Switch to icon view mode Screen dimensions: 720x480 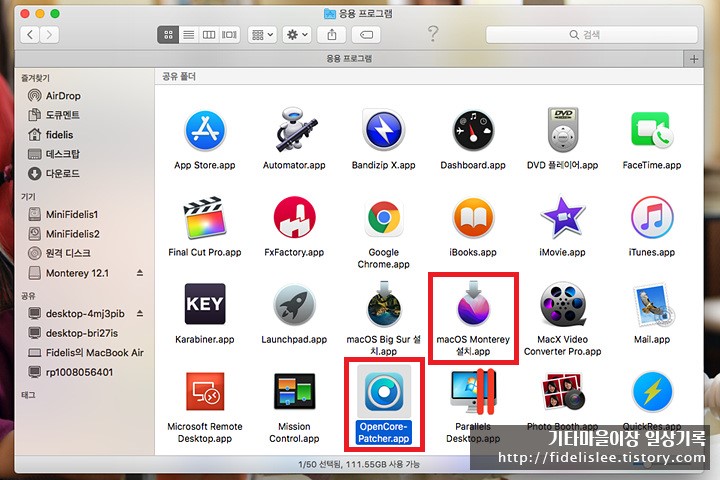[x=168, y=34]
